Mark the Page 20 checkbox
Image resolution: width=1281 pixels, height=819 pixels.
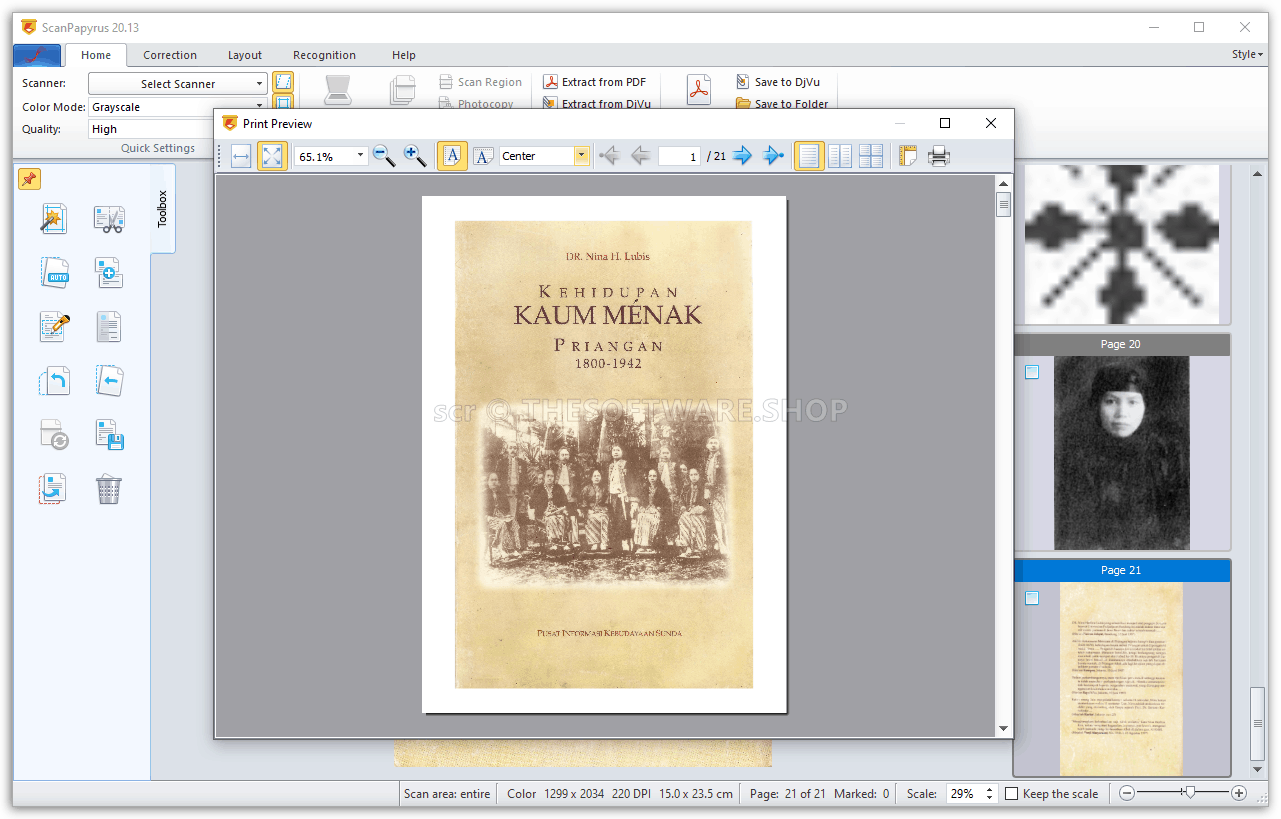coord(1032,372)
